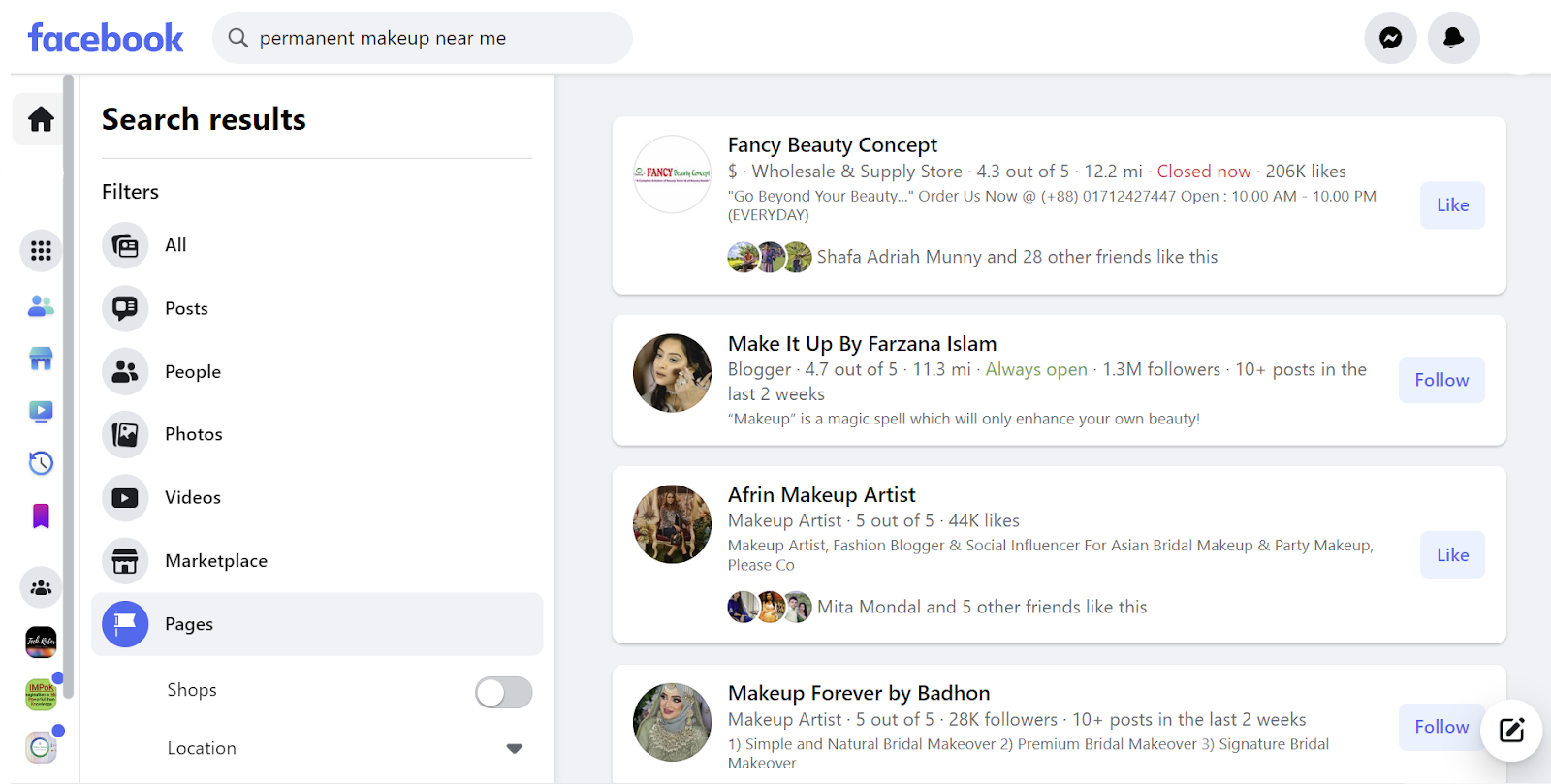Image resolution: width=1551 pixels, height=784 pixels.
Task: Open Afrin Makeup Artist page title
Action: (821, 494)
